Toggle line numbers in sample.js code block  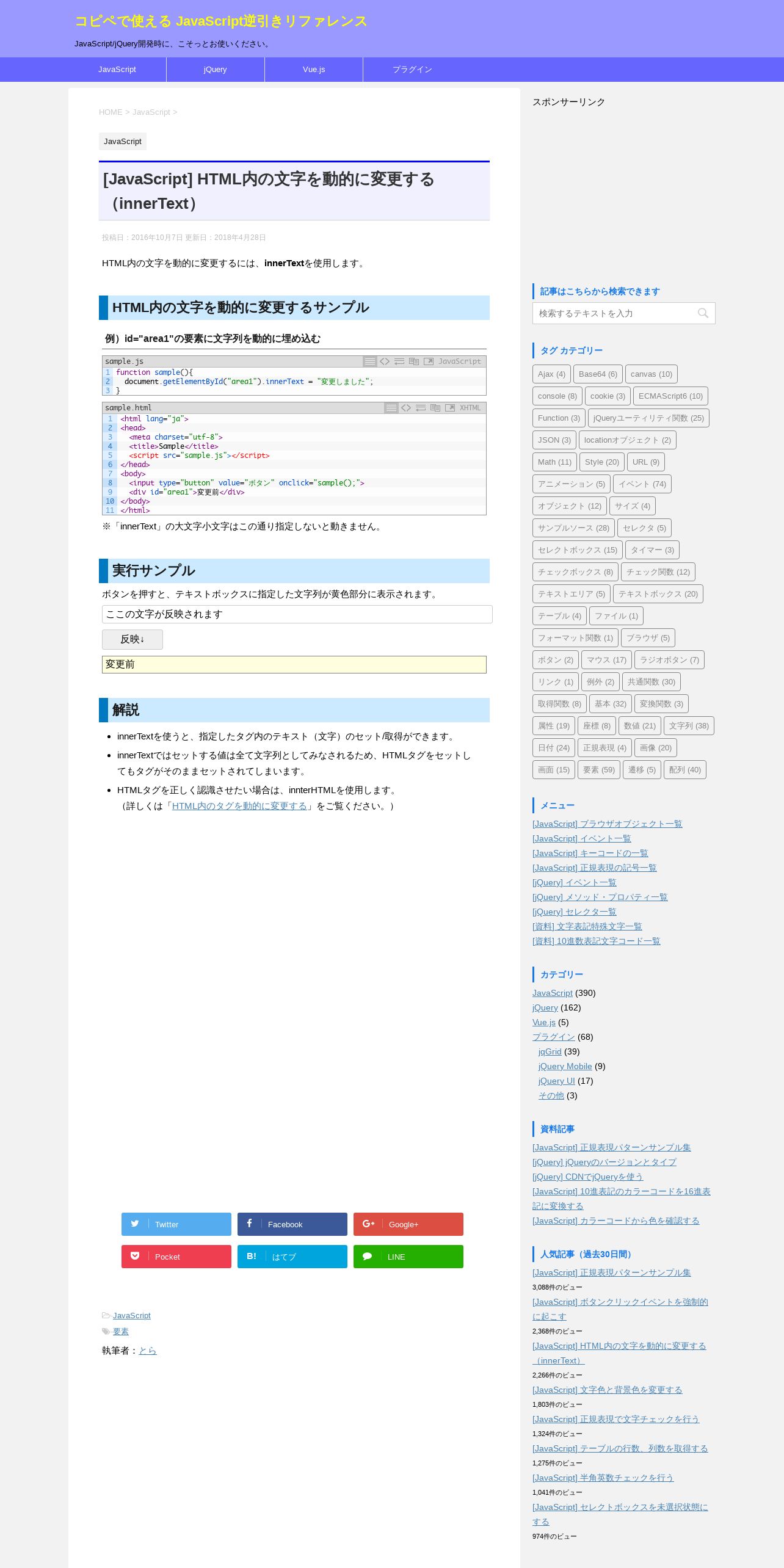tap(370, 361)
